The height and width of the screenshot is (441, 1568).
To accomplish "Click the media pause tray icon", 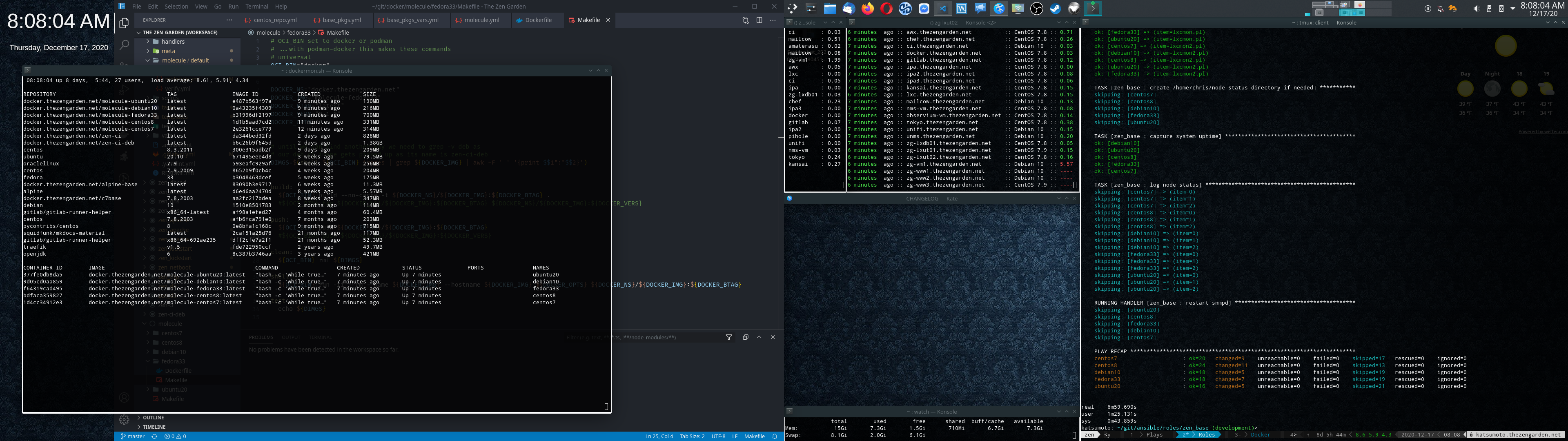I will pyautogui.click(x=1428, y=9).
